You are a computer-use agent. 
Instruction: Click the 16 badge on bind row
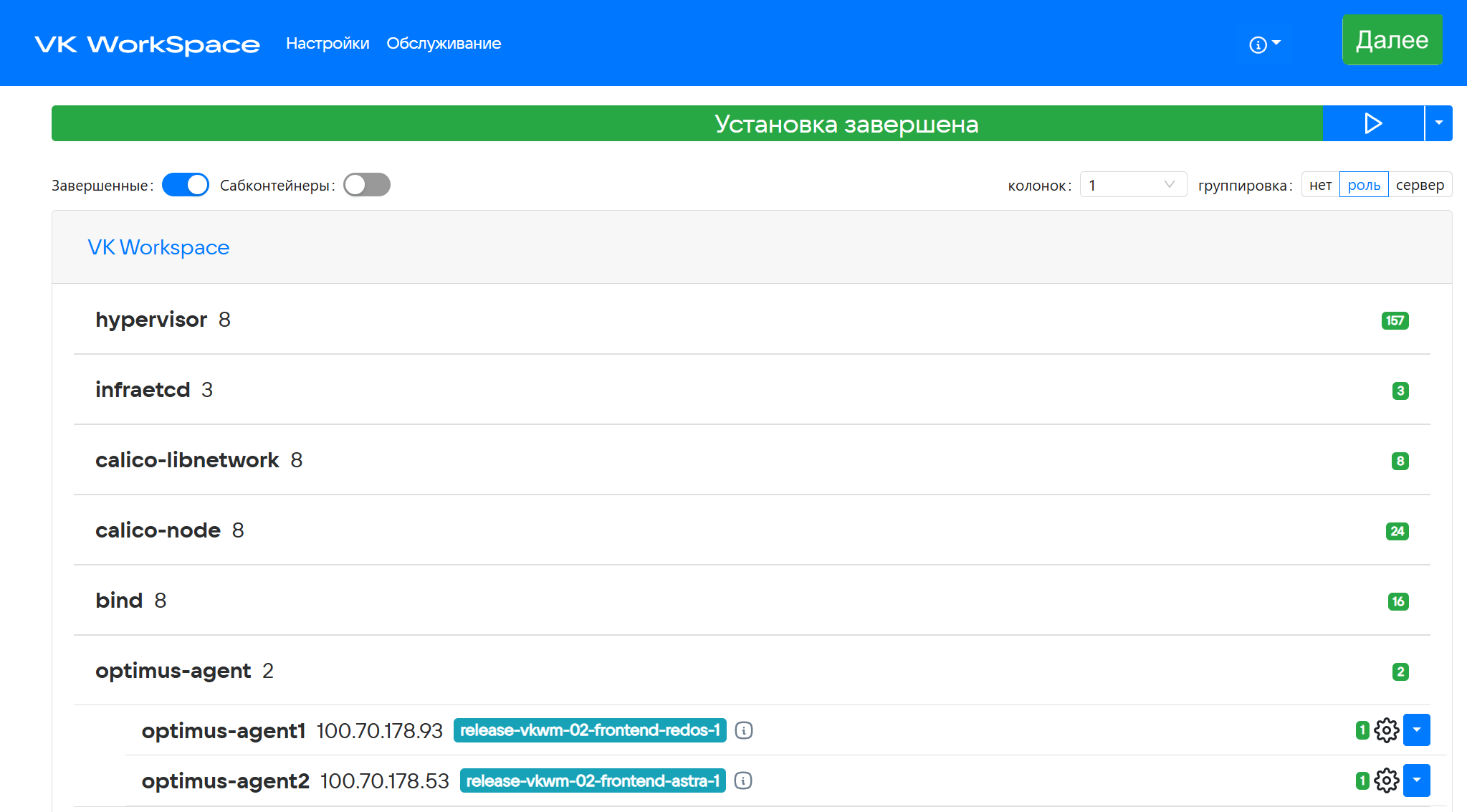(x=1398, y=601)
